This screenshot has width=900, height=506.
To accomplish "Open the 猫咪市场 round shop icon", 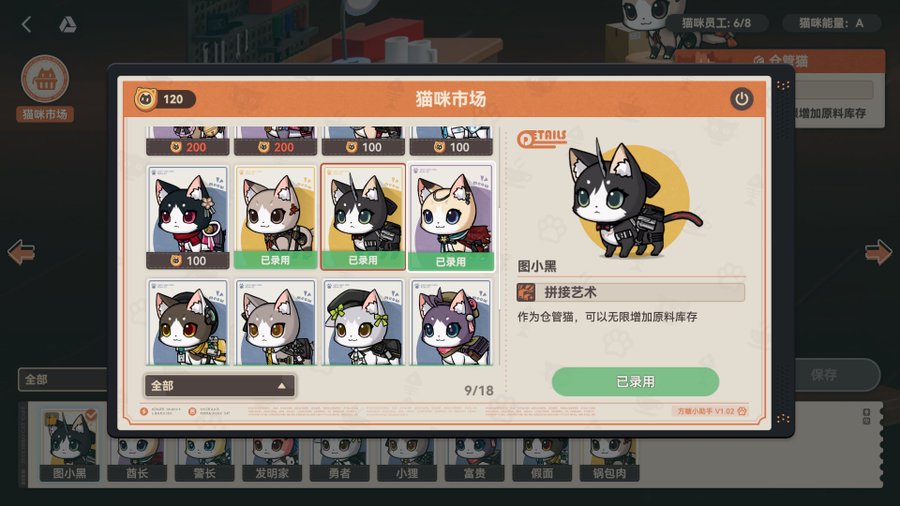I will point(45,79).
